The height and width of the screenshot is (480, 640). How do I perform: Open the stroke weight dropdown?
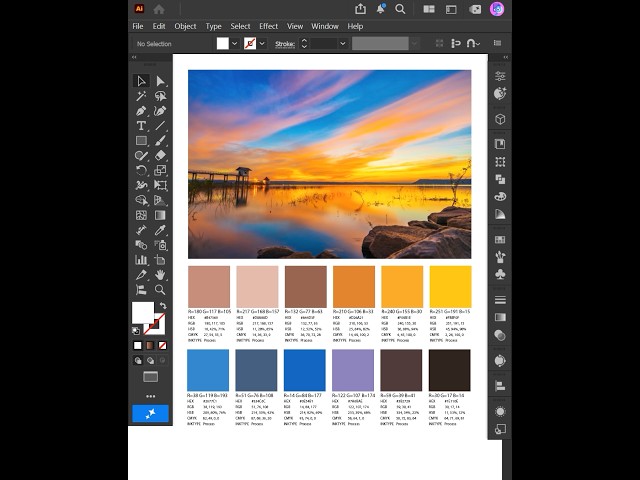[x=343, y=43]
